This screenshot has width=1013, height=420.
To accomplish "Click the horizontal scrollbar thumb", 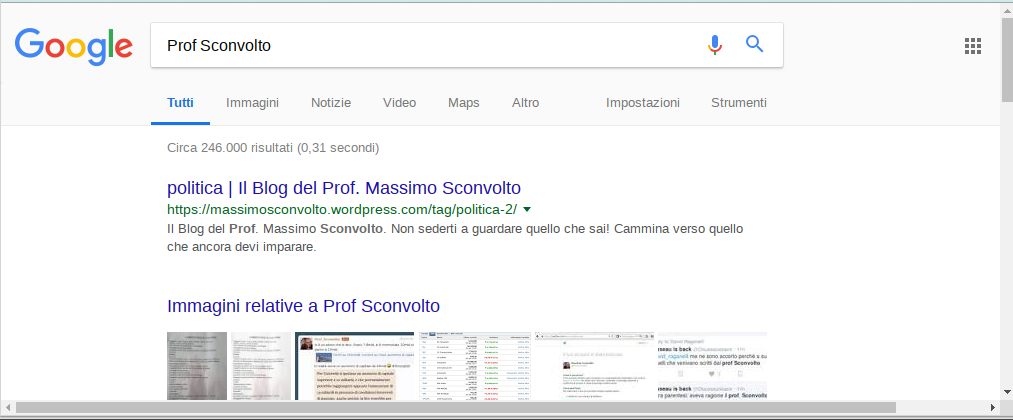I will tap(455, 408).
